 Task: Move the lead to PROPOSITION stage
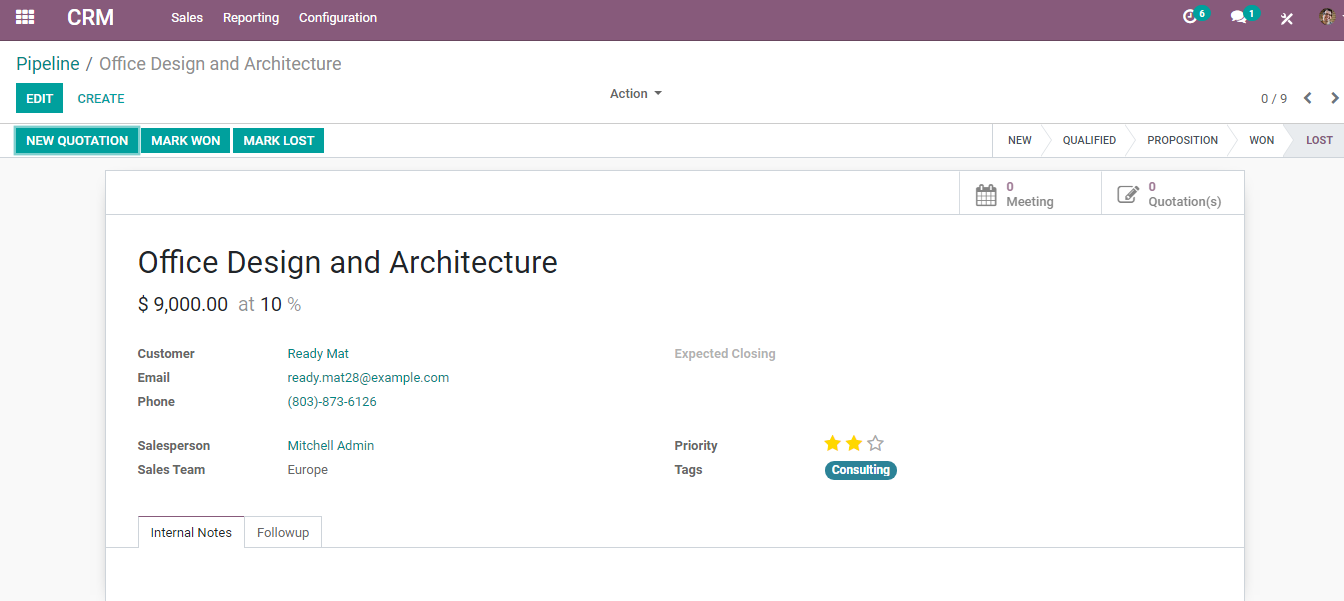[x=1182, y=141]
